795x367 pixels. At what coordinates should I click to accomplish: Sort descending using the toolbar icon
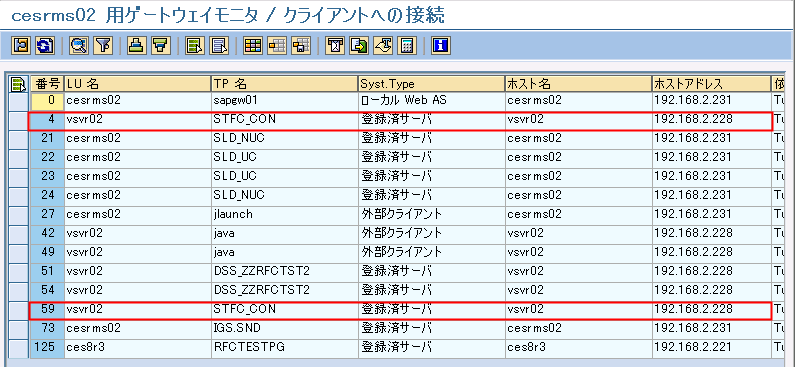[160, 46]
